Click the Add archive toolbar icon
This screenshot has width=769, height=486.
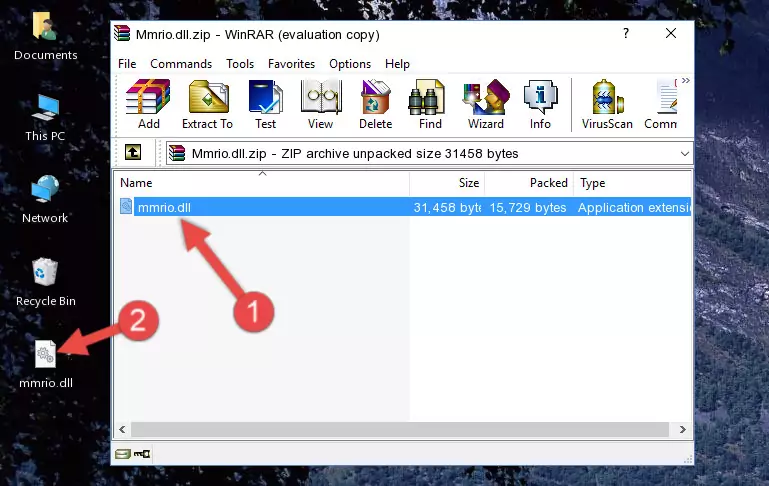[148, 104]
